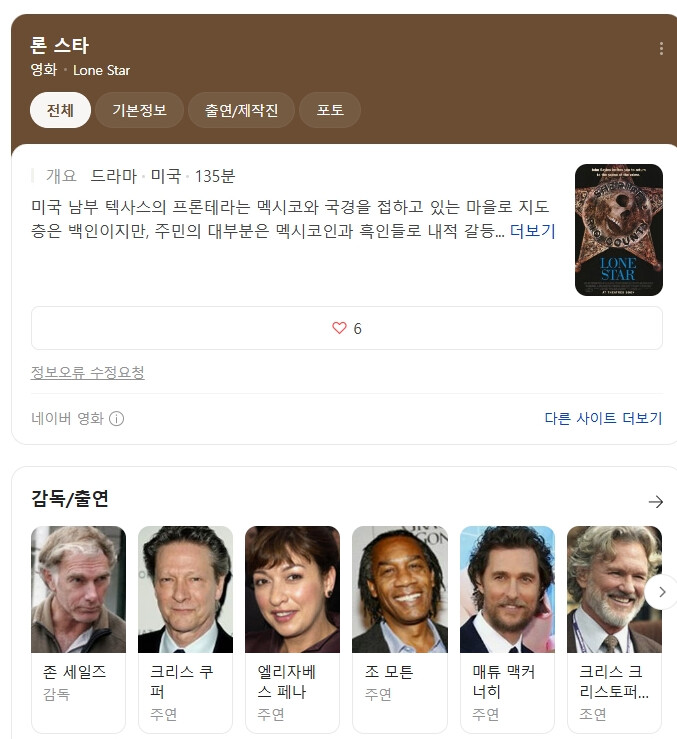Open 다른 사이트 더보기 link
Screen dimensions: 677x739
click(x=603, y=418)
